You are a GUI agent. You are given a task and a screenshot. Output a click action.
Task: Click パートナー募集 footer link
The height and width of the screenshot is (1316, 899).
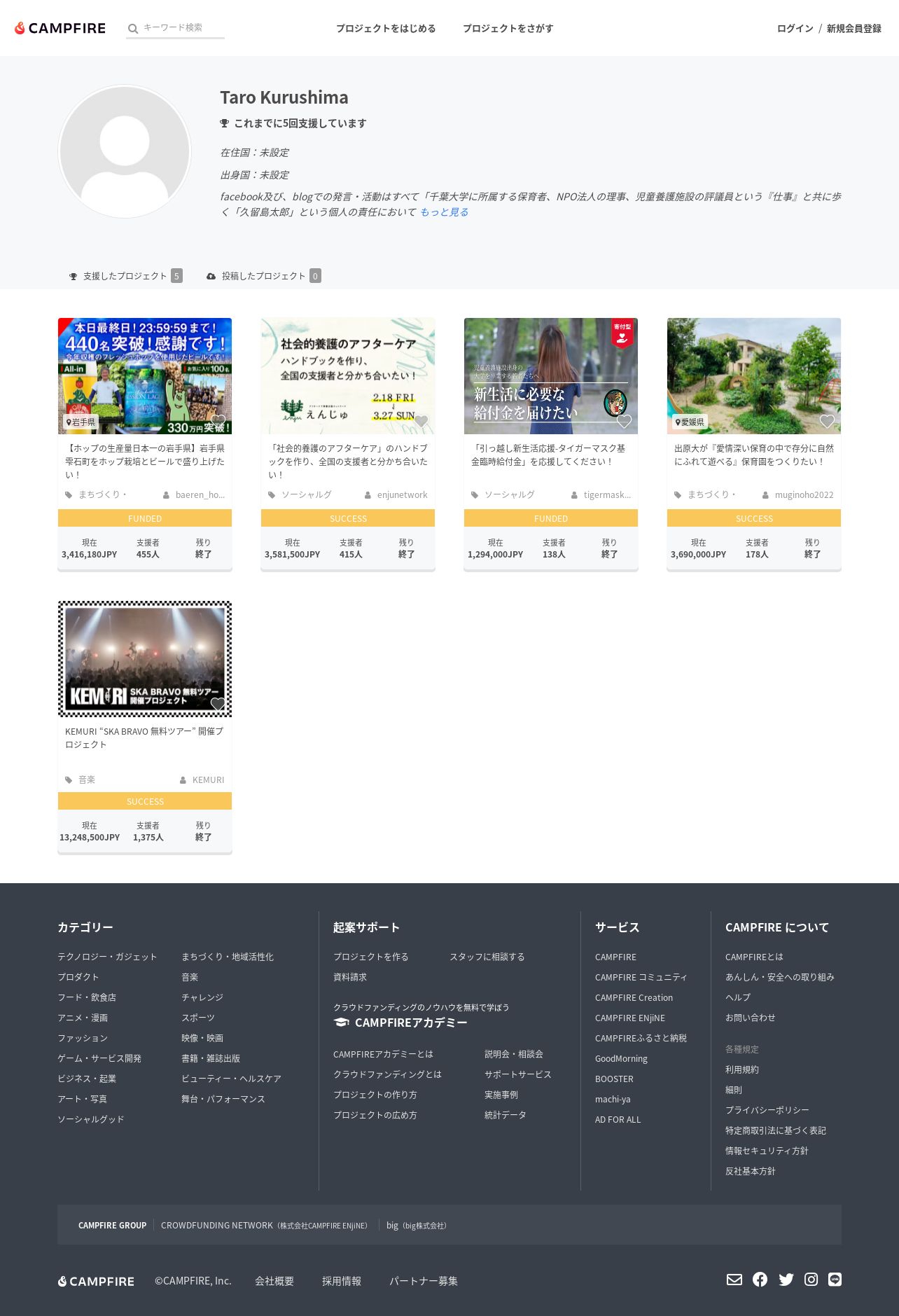(x=424, y=1281)
